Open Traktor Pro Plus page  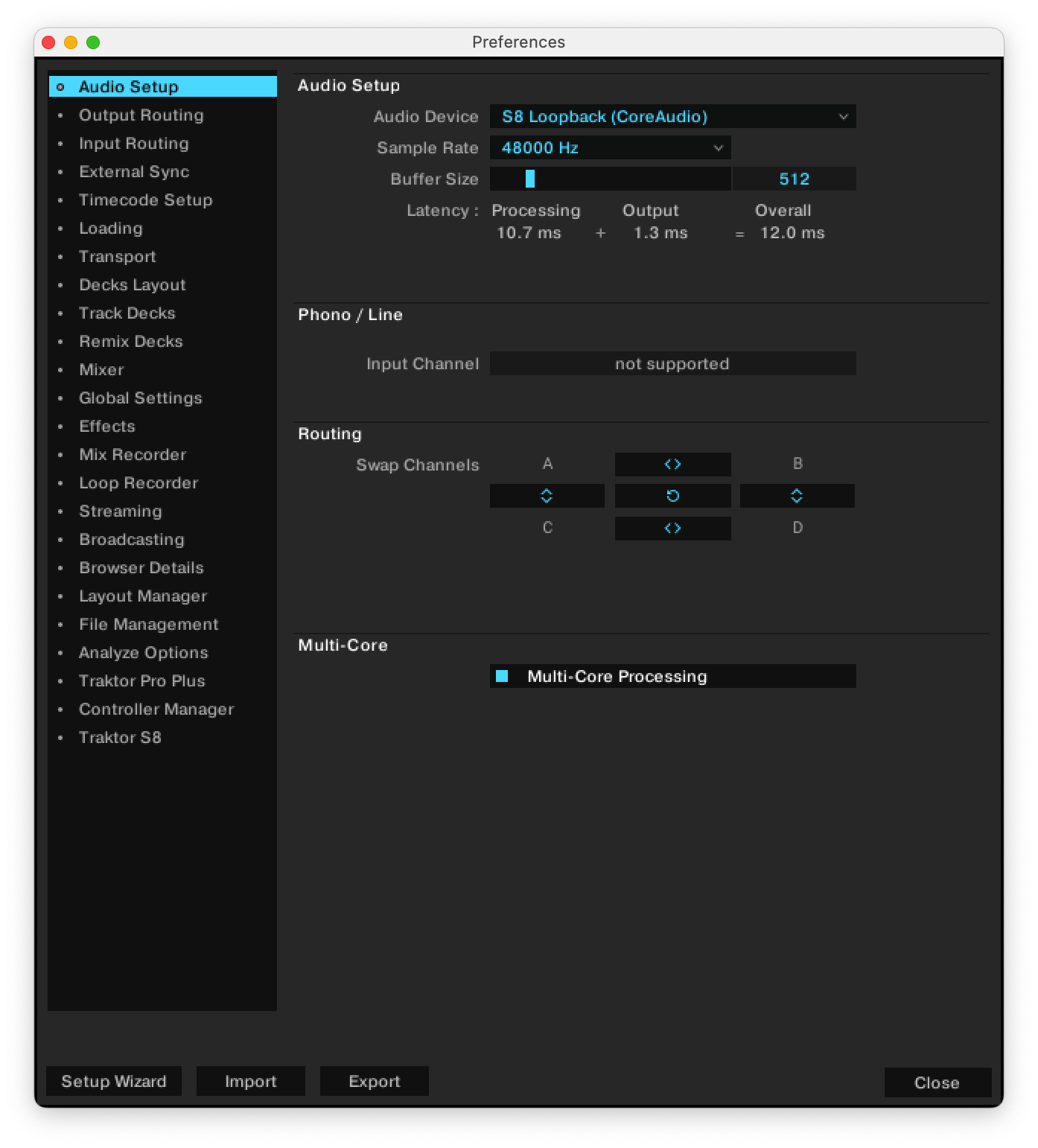point(162,680)
